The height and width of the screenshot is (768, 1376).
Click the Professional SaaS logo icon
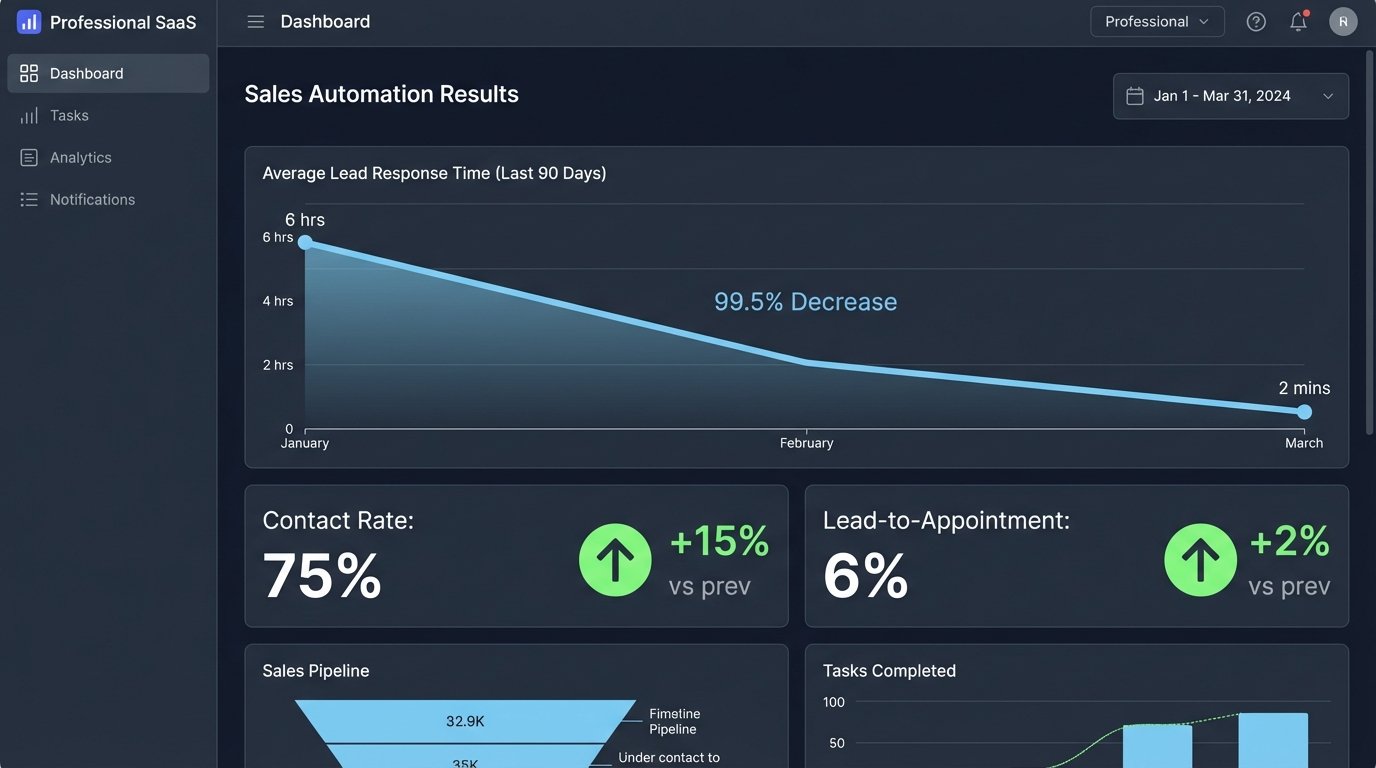point(28,21)
